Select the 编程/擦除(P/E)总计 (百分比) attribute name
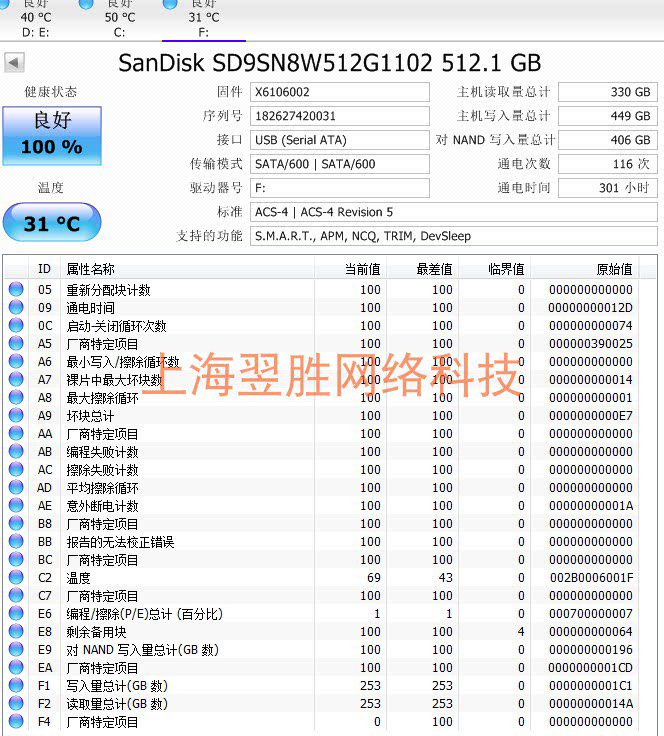The height and width of the screenshot is (736, 664). 145,614
